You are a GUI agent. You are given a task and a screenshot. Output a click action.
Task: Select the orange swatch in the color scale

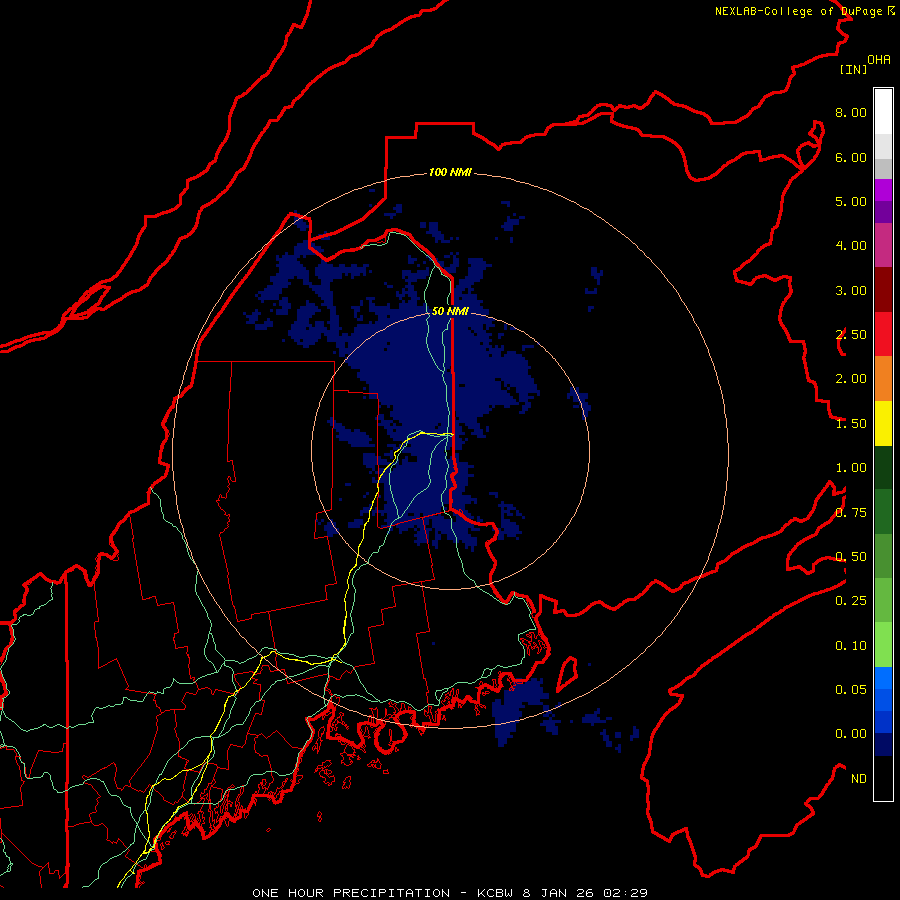pos(883,378)
